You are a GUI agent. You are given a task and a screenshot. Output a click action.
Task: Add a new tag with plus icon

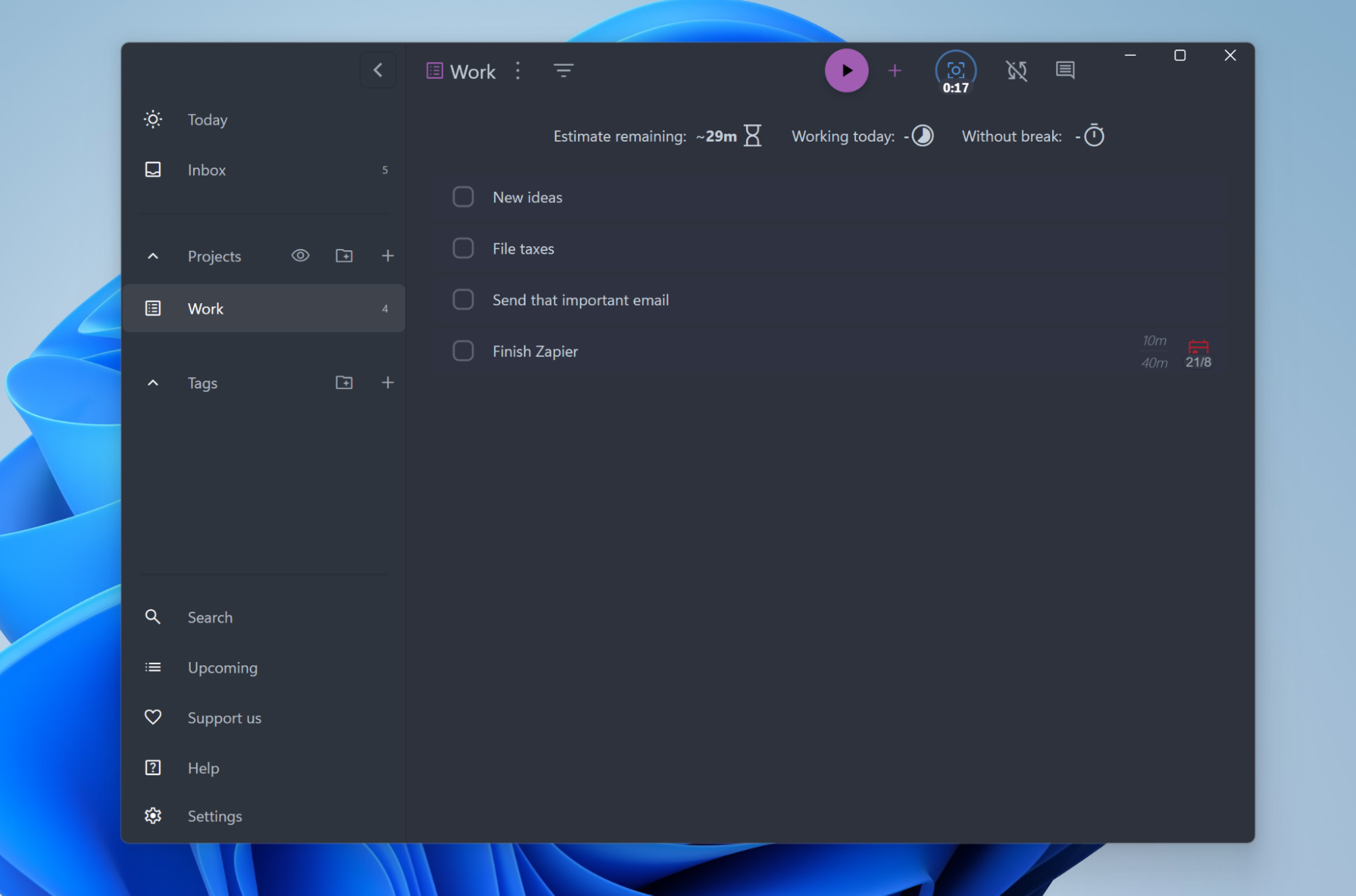387,383
